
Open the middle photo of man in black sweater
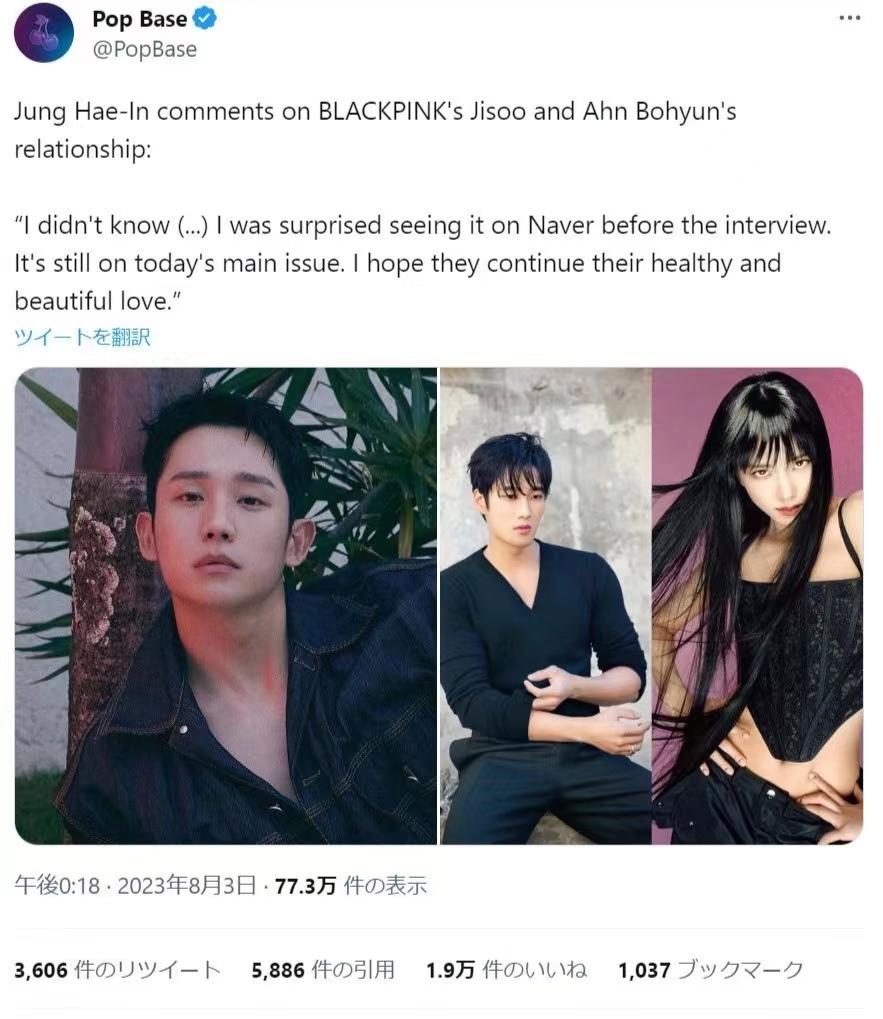546,606
